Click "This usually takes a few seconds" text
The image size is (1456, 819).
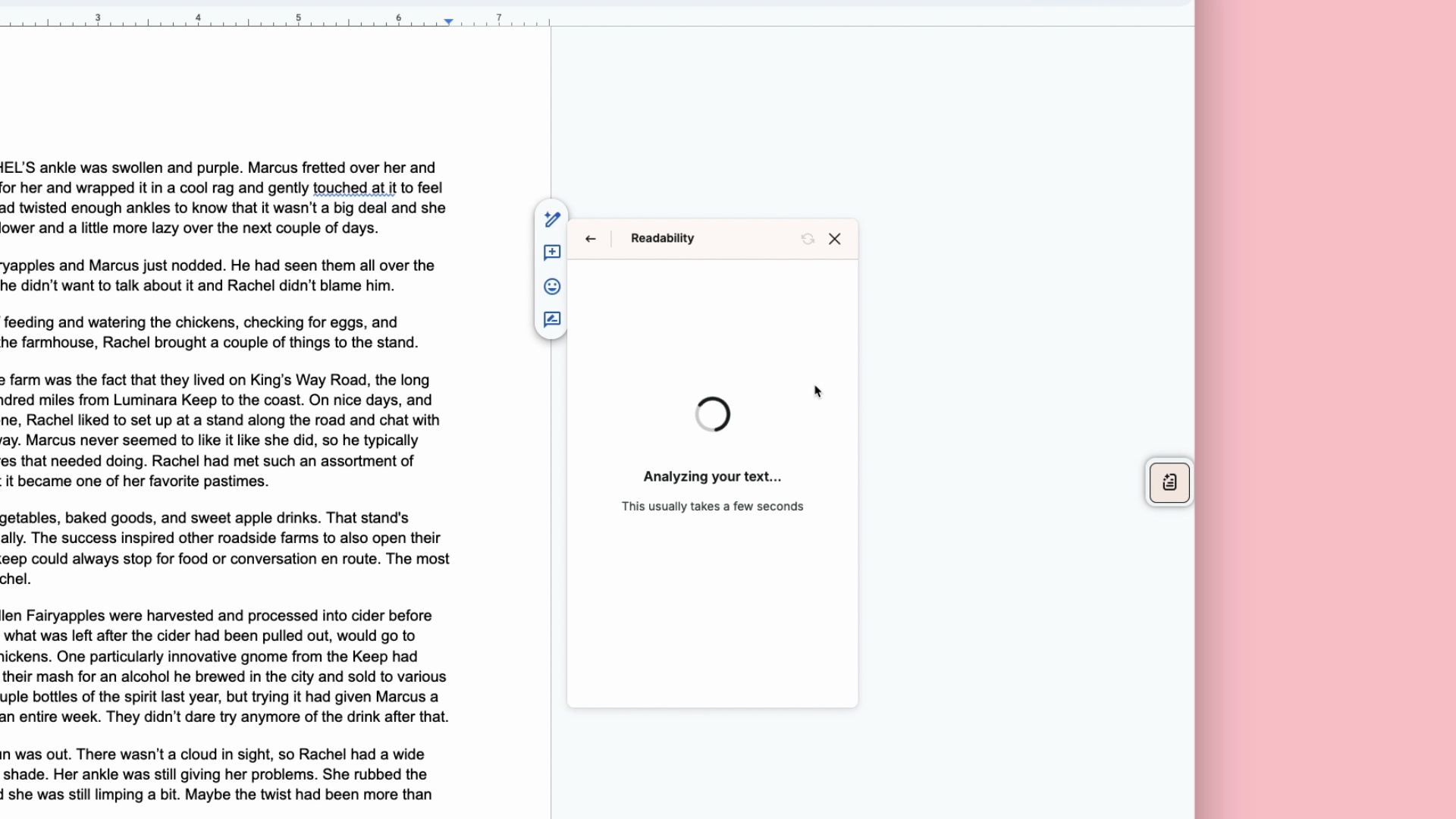point(712,507)
